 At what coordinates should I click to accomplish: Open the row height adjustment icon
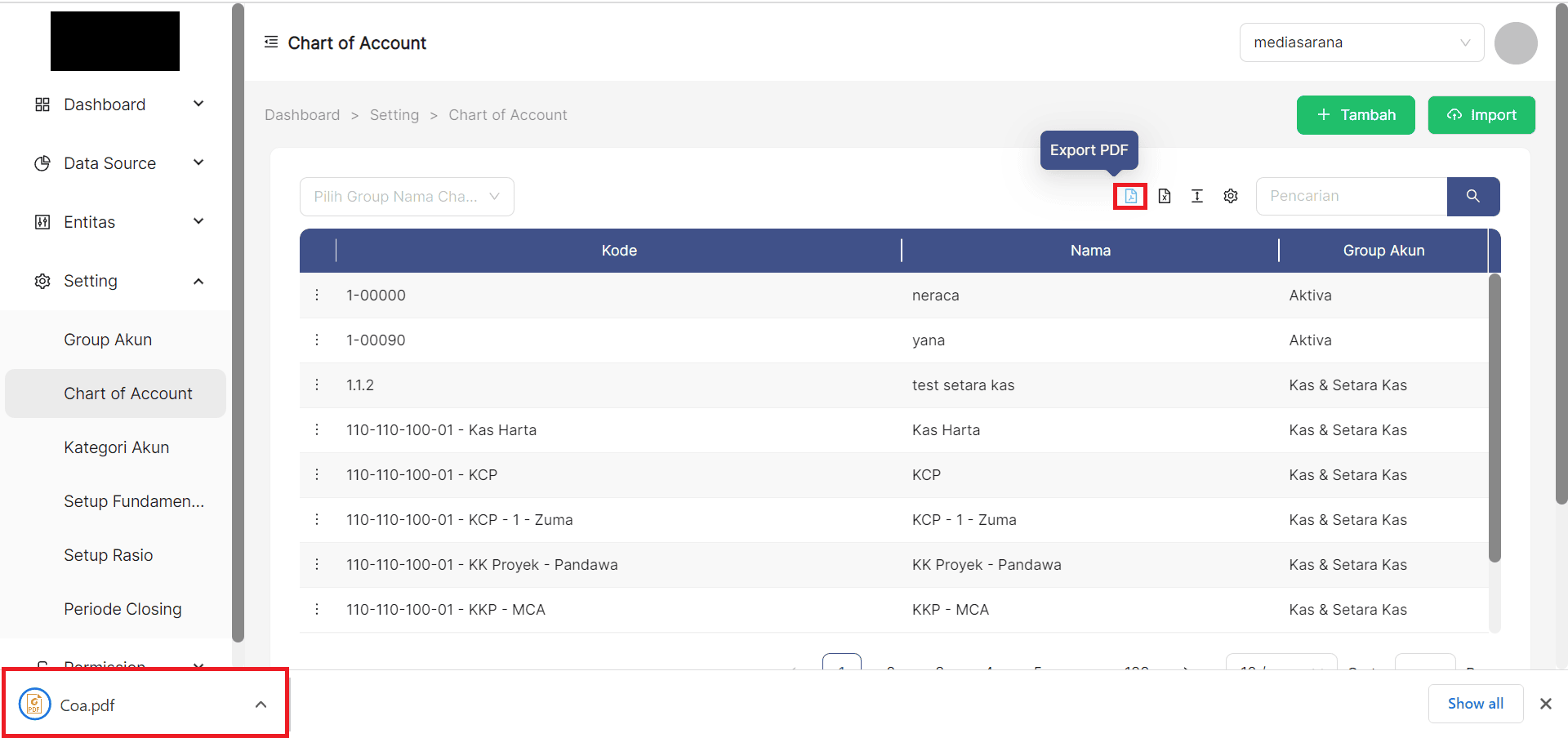click(1197, 196)
